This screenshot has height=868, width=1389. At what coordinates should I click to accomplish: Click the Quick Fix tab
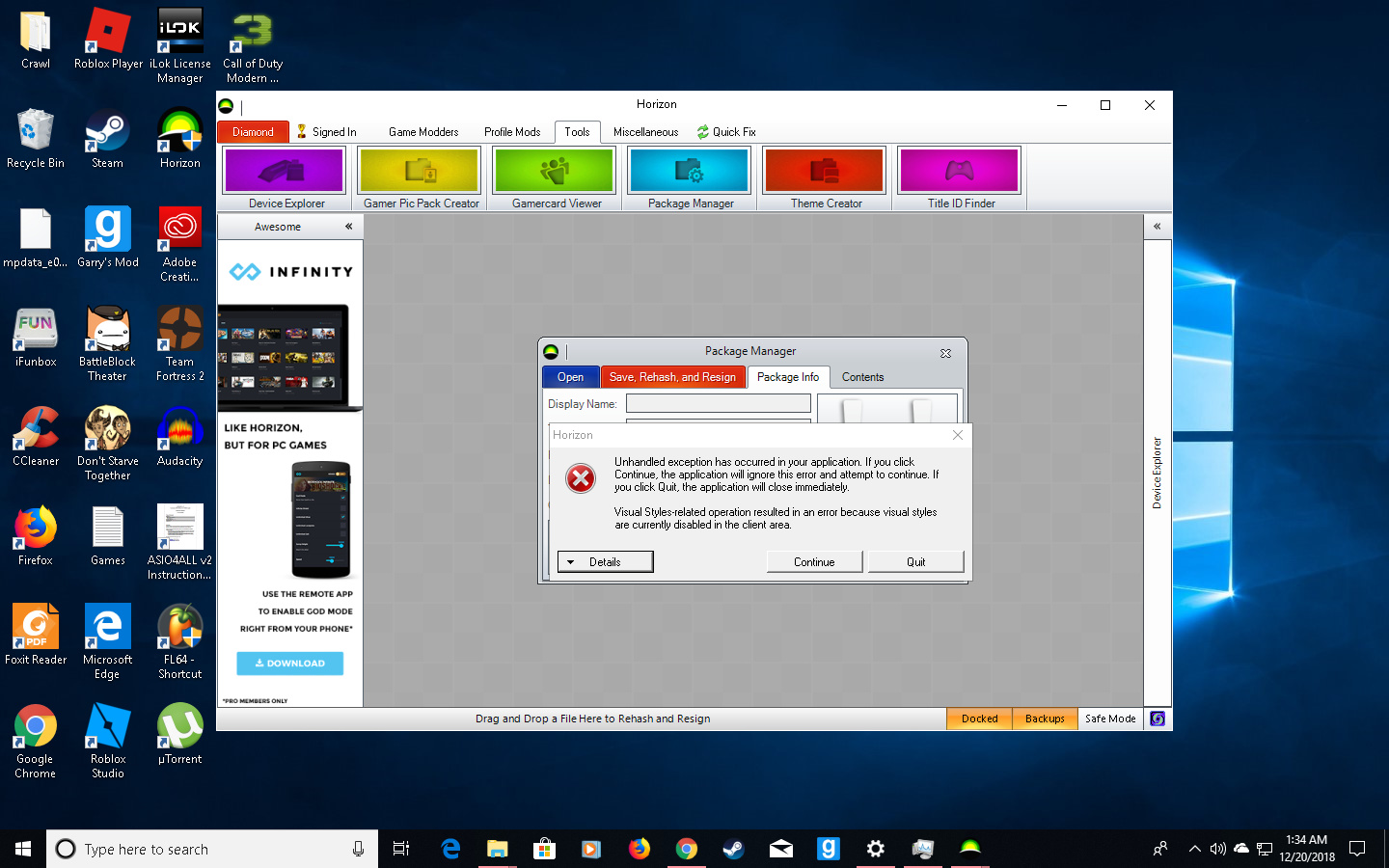click(726, 132)
